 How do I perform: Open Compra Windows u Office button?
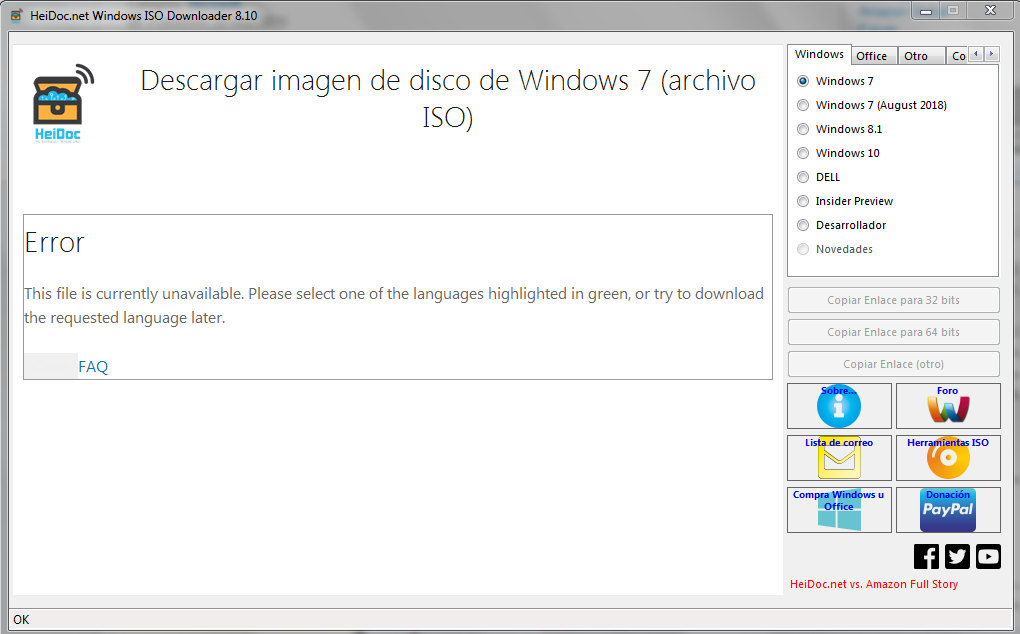(x=839, y=510)
